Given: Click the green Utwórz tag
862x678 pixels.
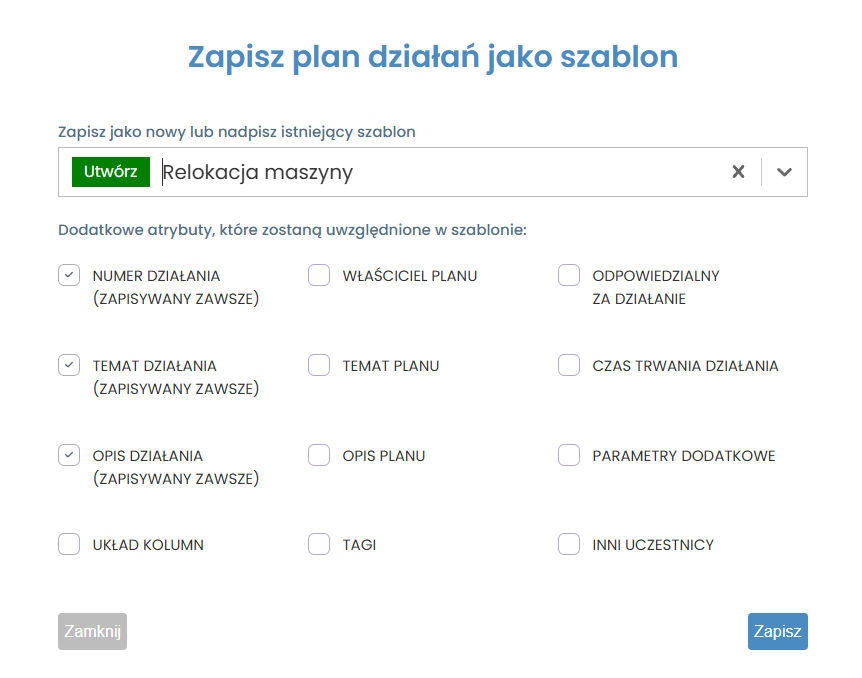Looking at the screenshot, I should coord(111,172).
